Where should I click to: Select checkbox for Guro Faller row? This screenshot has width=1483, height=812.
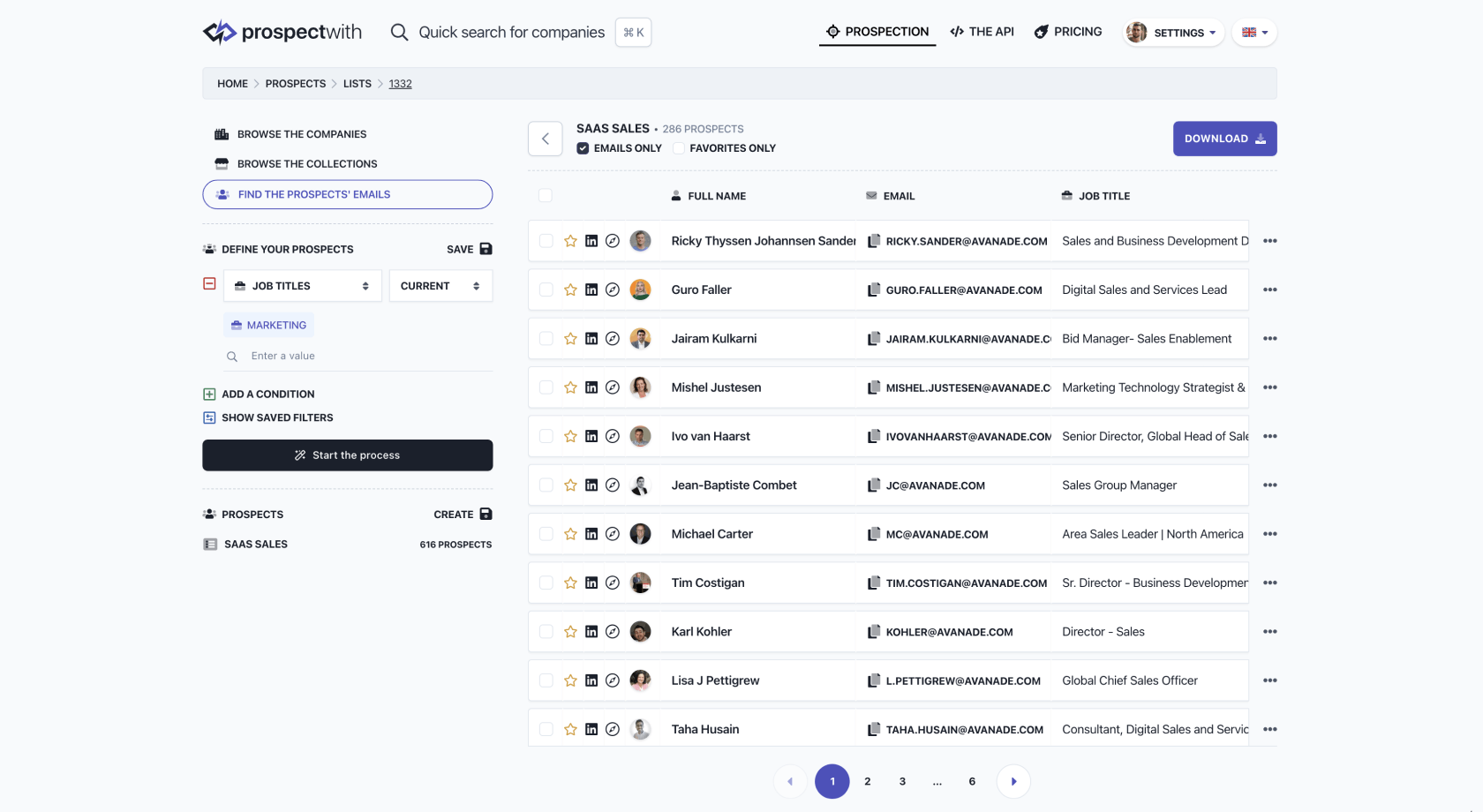point(546,289)
